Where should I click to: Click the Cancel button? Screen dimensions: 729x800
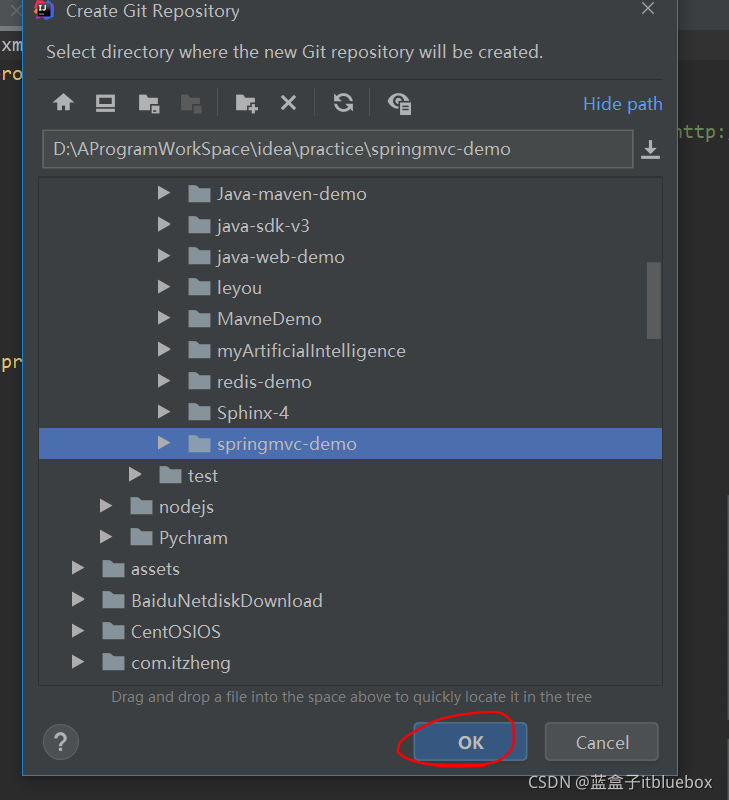coord(602,742)
